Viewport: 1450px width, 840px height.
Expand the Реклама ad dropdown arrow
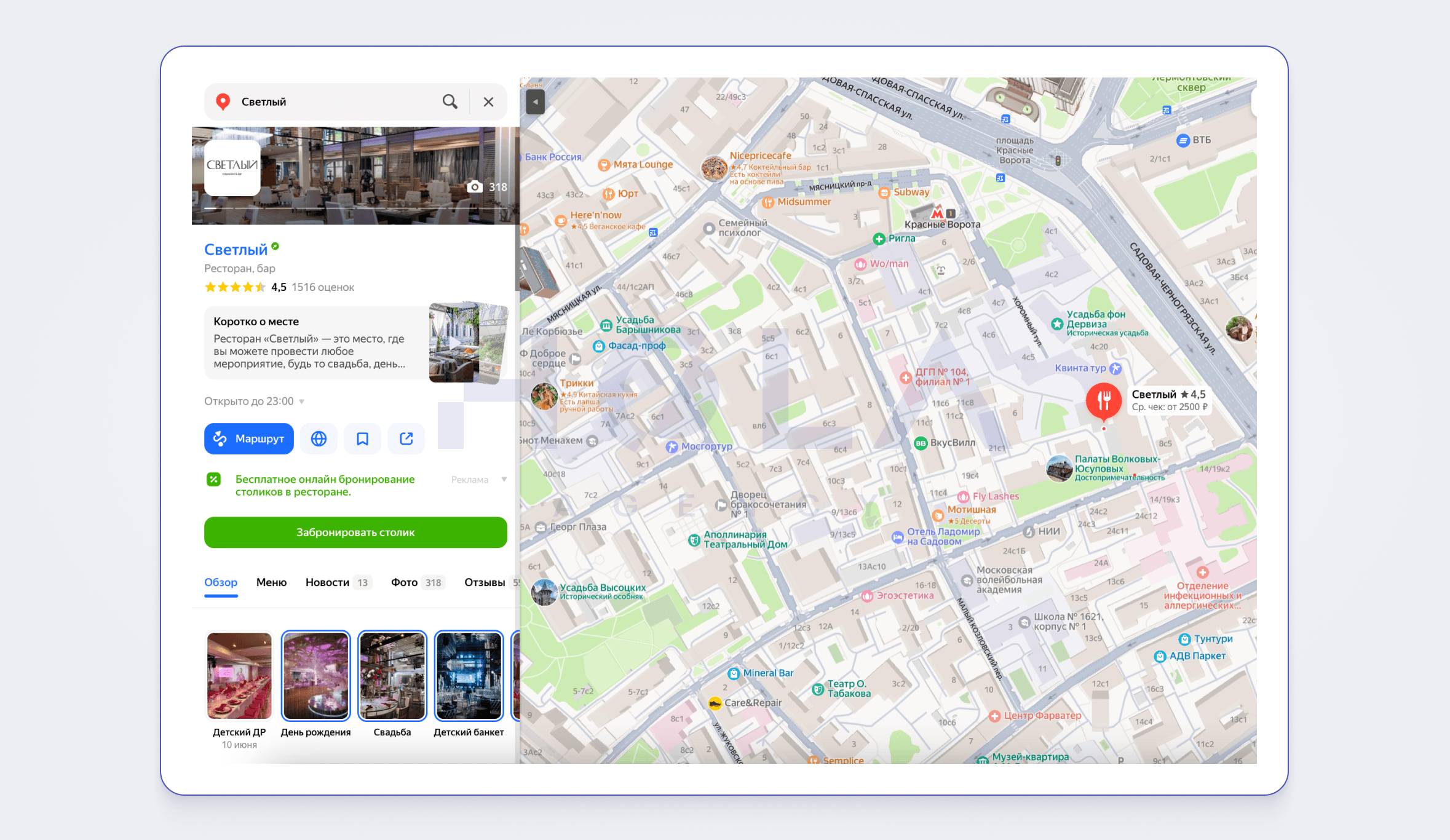pyautogui.click(x=504, y=479)
